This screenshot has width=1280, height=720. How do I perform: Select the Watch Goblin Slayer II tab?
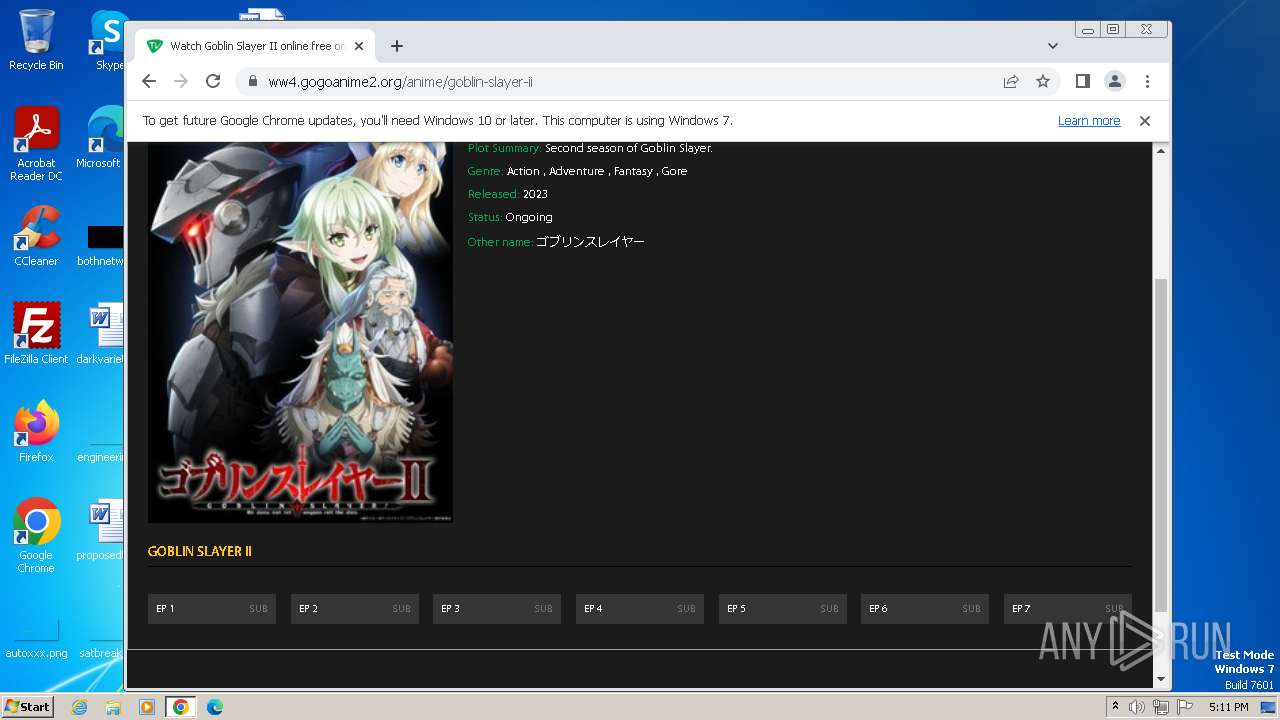pyautogui.click(x=255, y=46)
